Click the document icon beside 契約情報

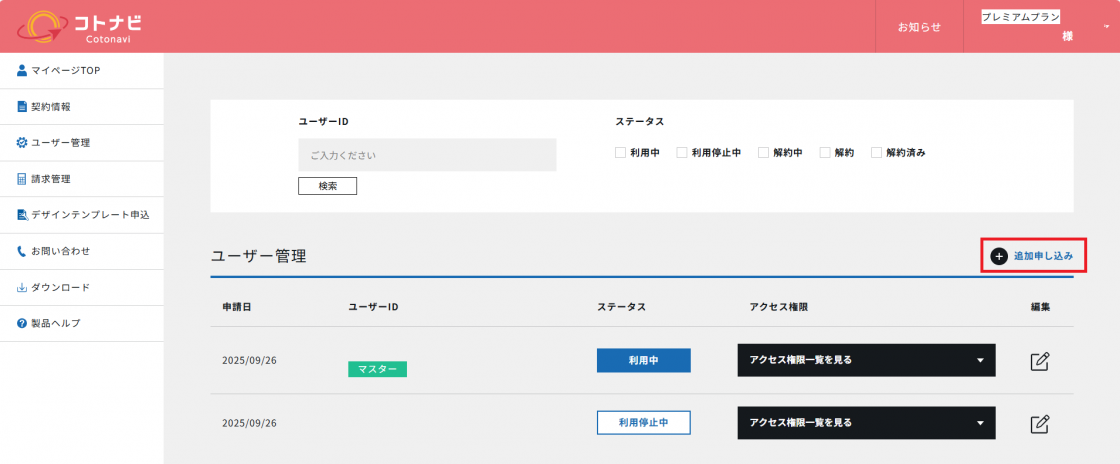[22, 106]
